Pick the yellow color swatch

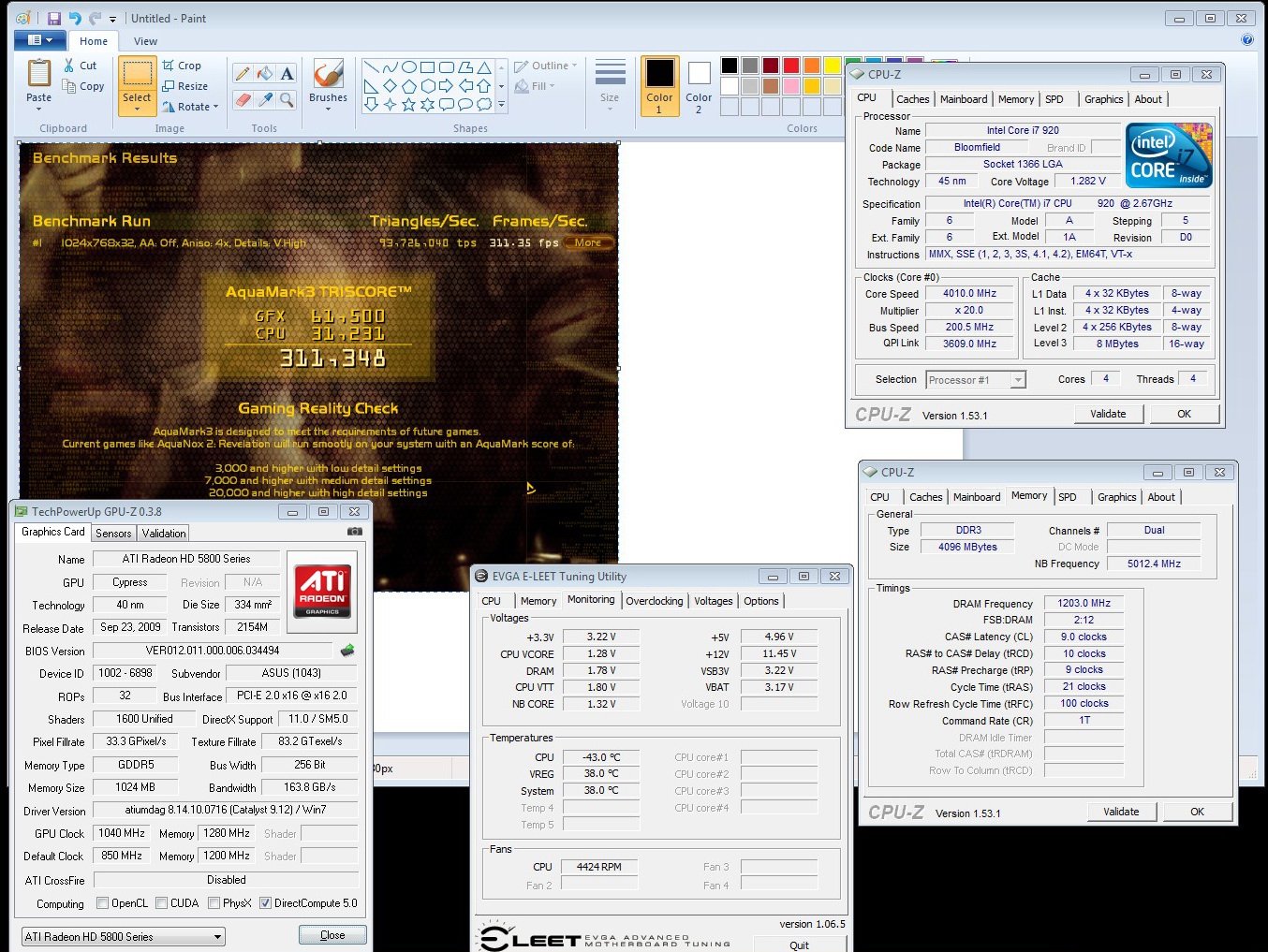click(833, 65)
